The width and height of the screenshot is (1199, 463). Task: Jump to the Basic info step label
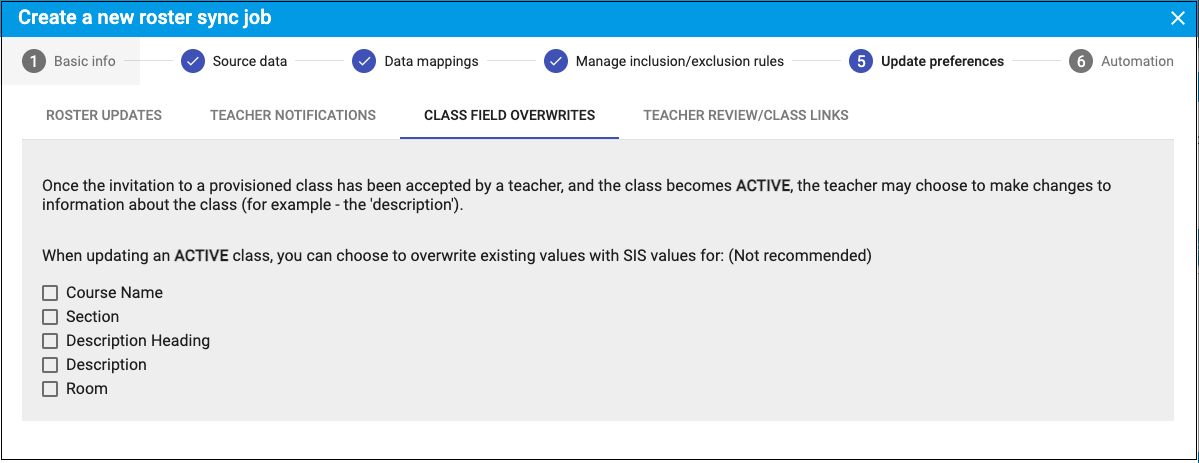coord(85,61)
